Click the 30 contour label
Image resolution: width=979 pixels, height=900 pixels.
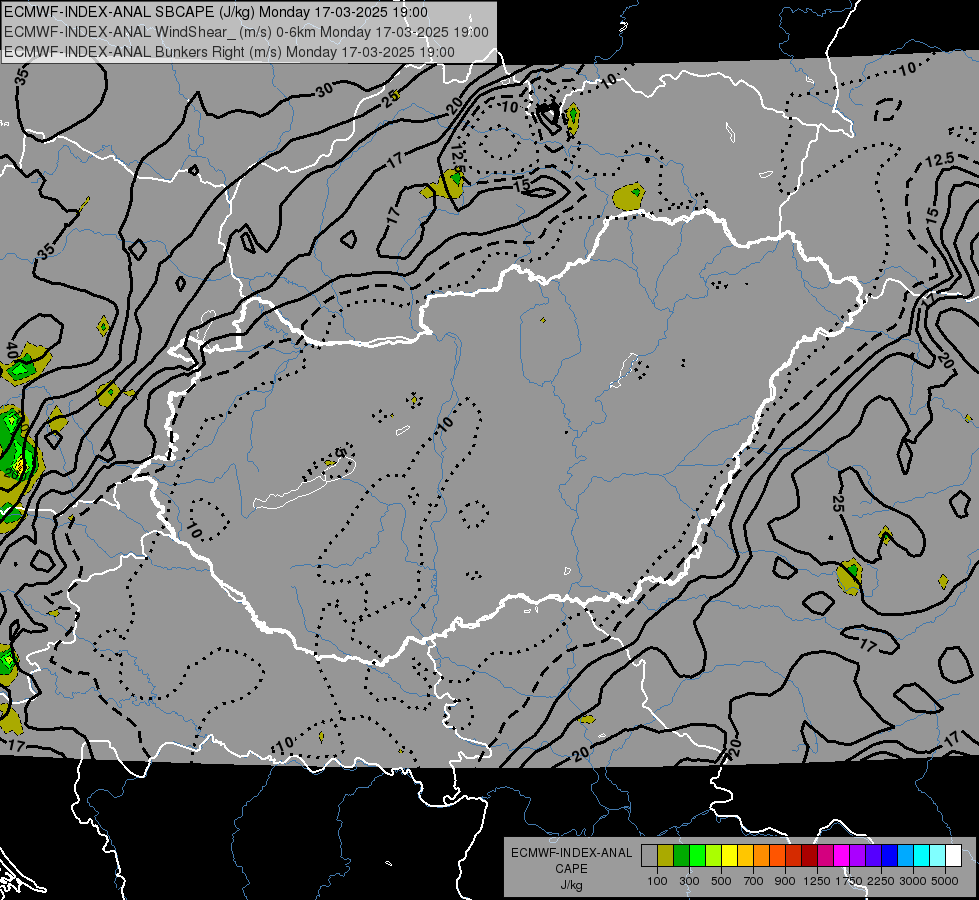pos(324,91)
